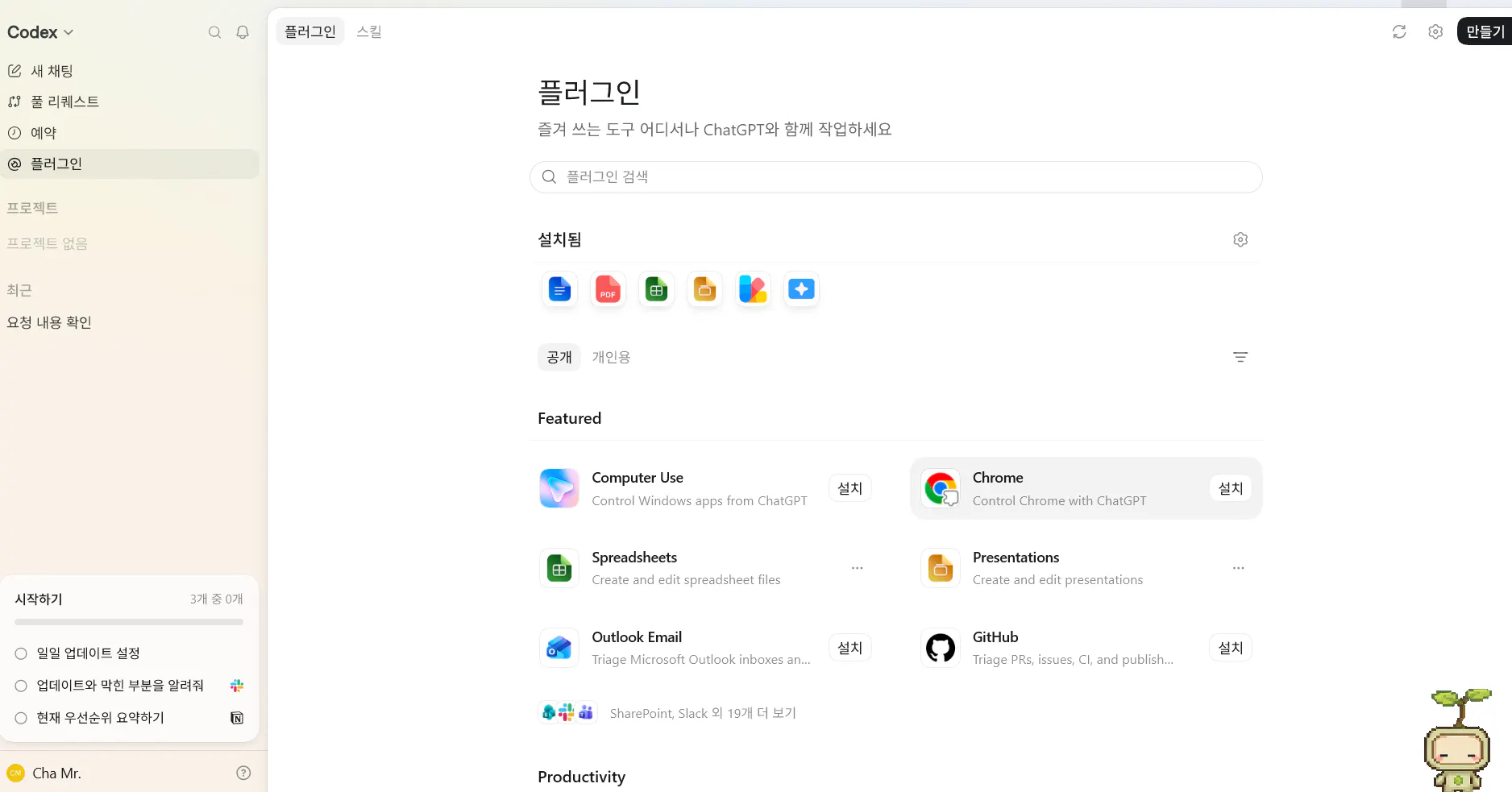1512x792 pixels.
Task: Open 예약 in the sidebar
Action: 129,133
